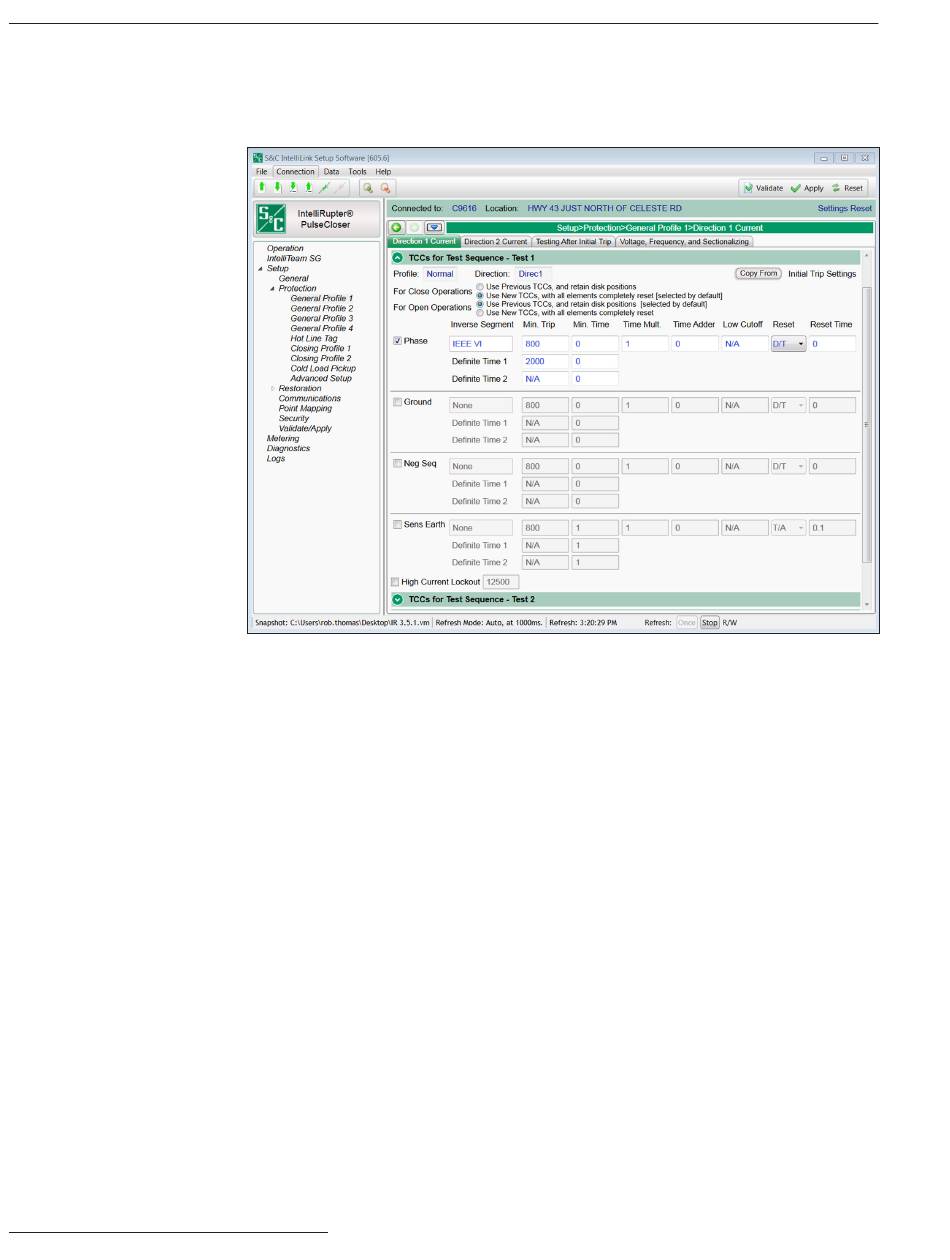Click the plain green up-arrow toolbar icon

(x=261, y=188)
